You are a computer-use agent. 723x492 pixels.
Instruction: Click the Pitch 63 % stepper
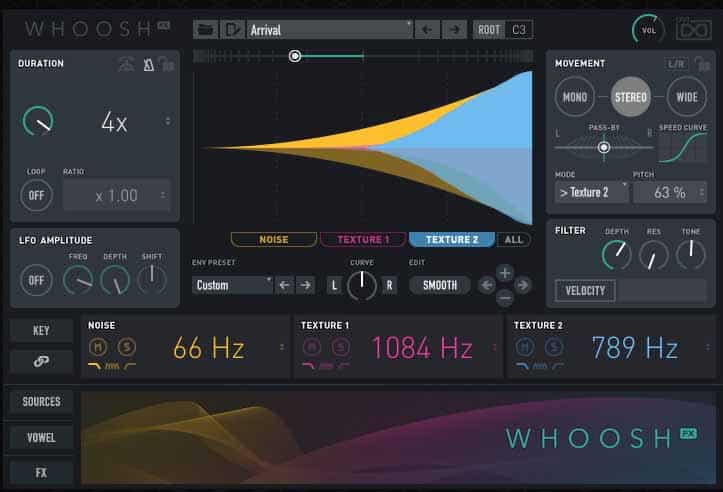(x=702, y=192)
